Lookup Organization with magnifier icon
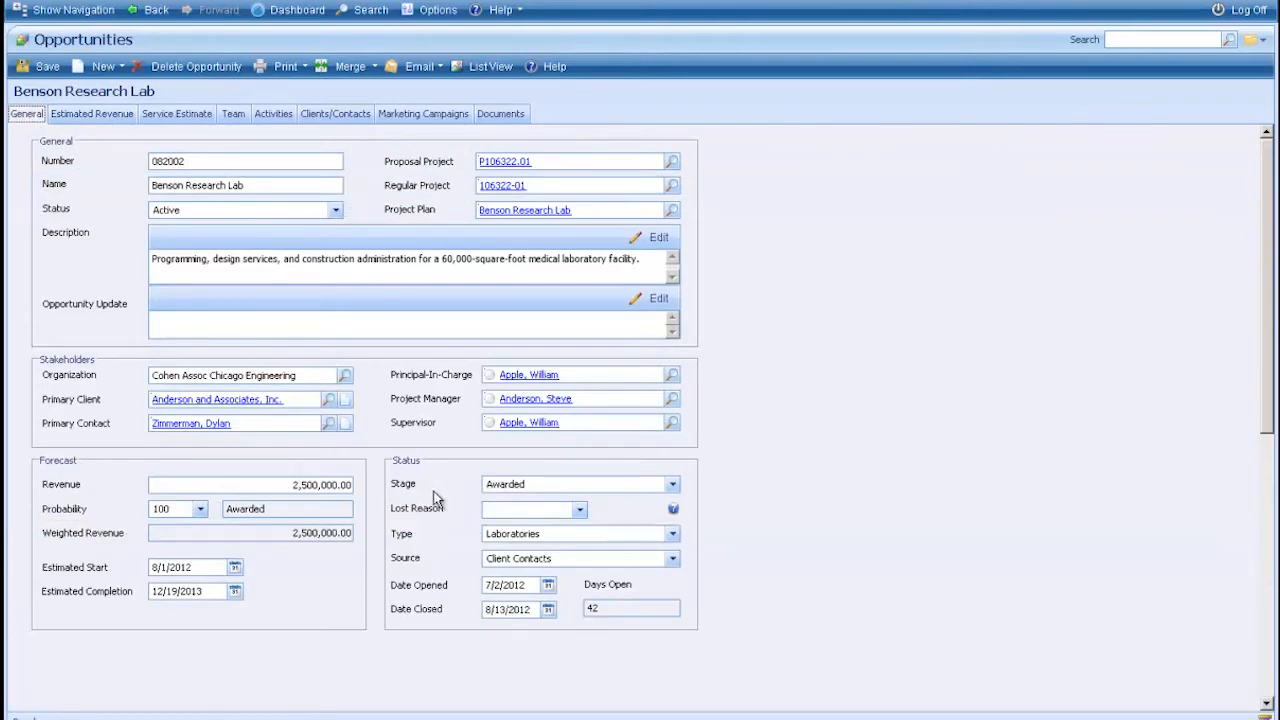 [x=344, y=376]
